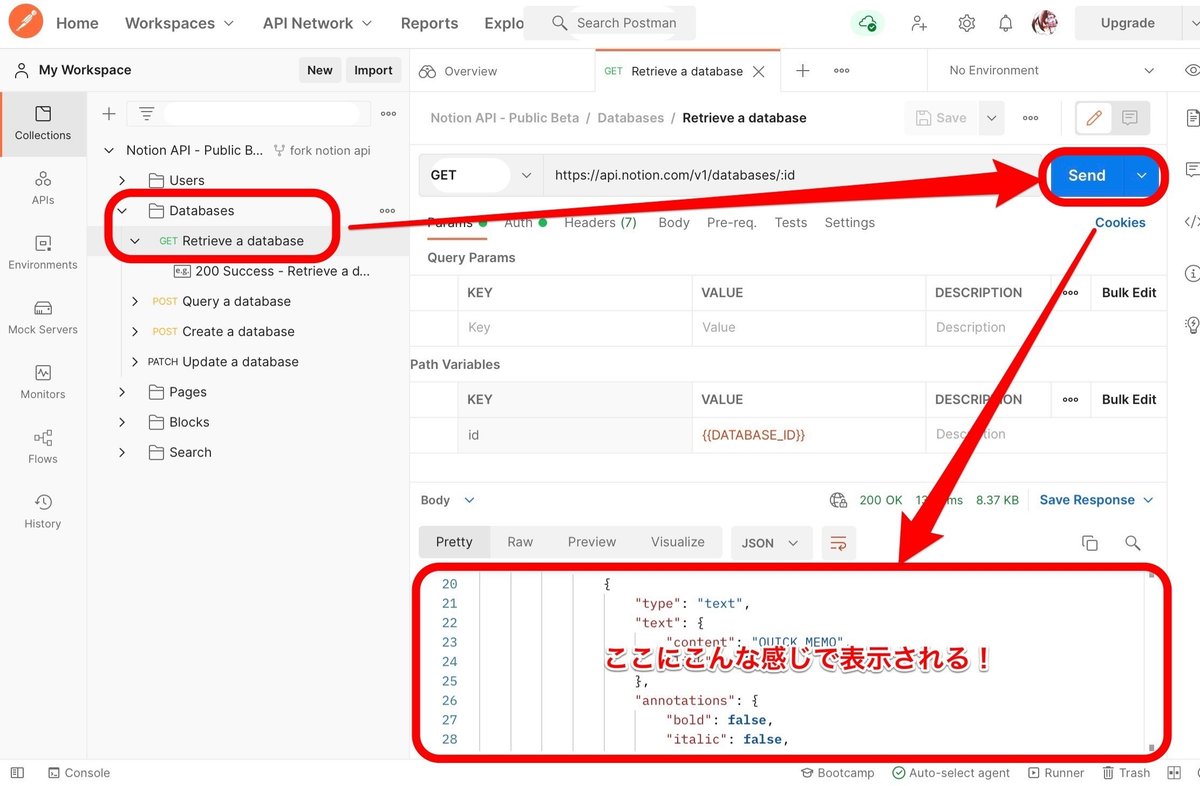The image size is (1200, 786).
Task: Open the Overview tab
Action: coord(458,71)
